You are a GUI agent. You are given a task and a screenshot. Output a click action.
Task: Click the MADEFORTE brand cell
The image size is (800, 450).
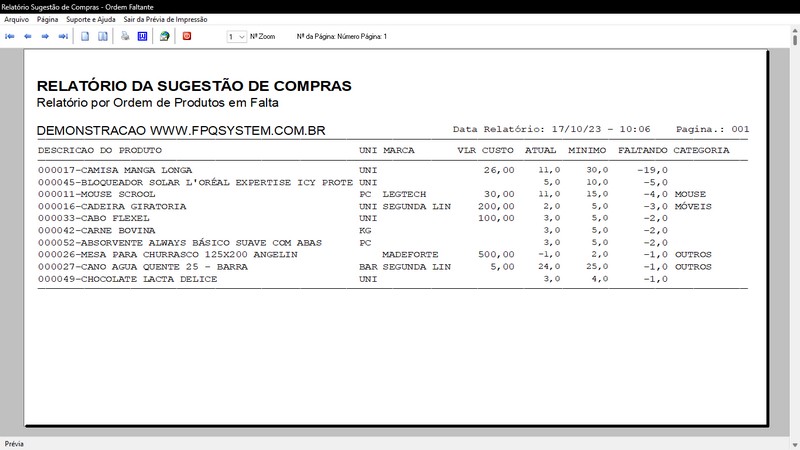tap(410, 255)
